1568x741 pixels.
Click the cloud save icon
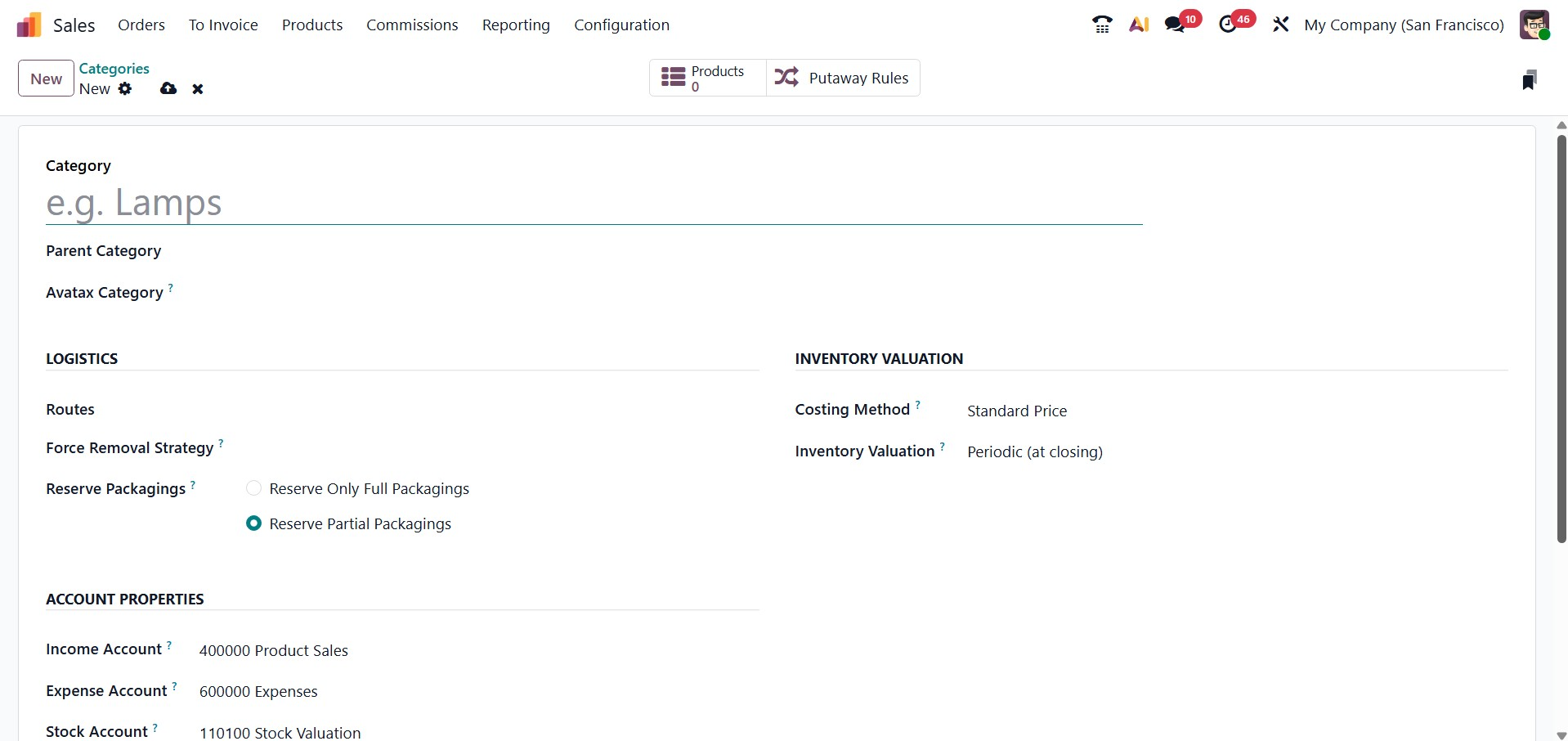click(x=168, y=88)
